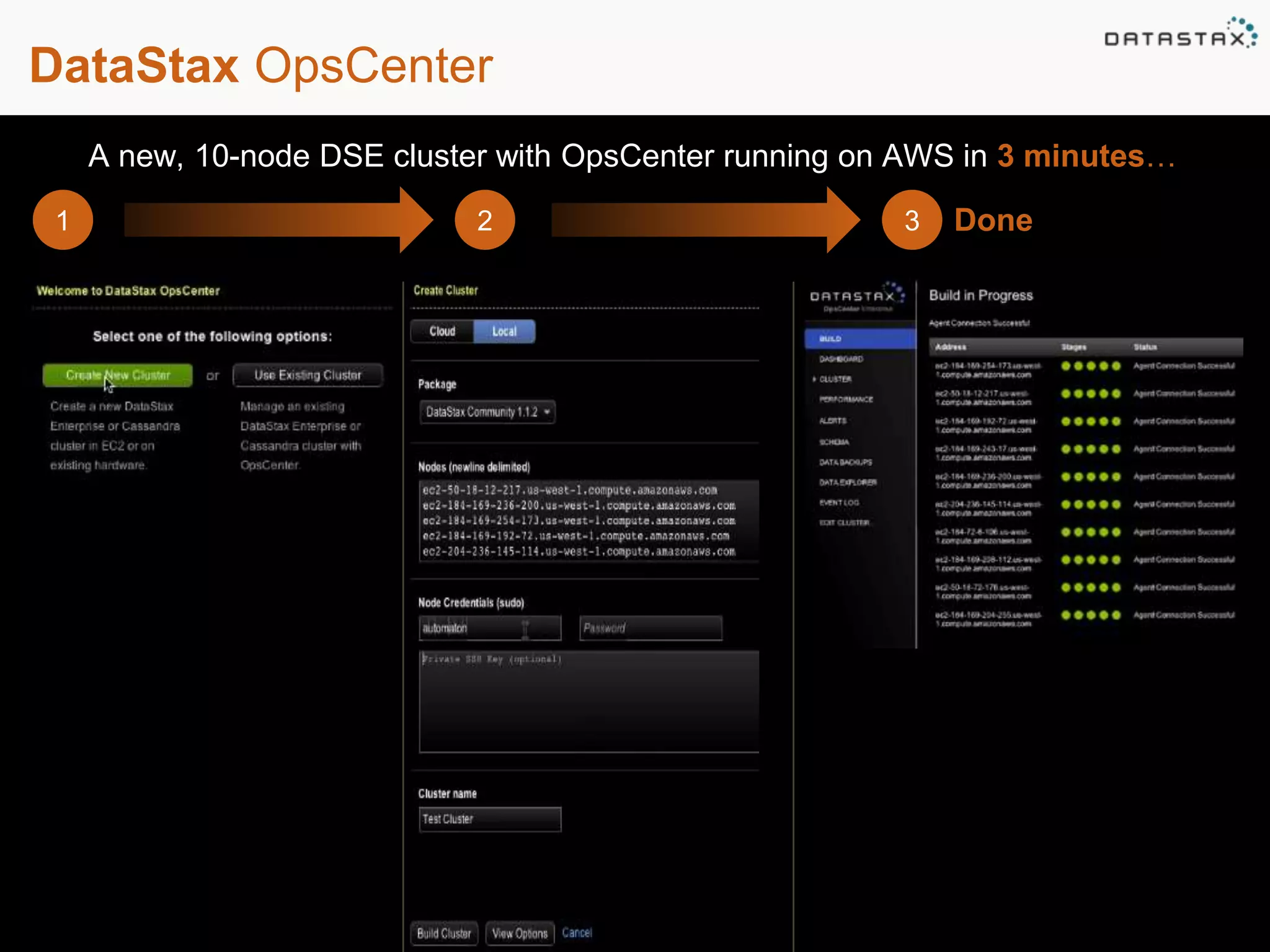Image resolution: width=1270 pixels, height=952 pixels.
Task: Click the View Options button
Action: click(520, 933)
